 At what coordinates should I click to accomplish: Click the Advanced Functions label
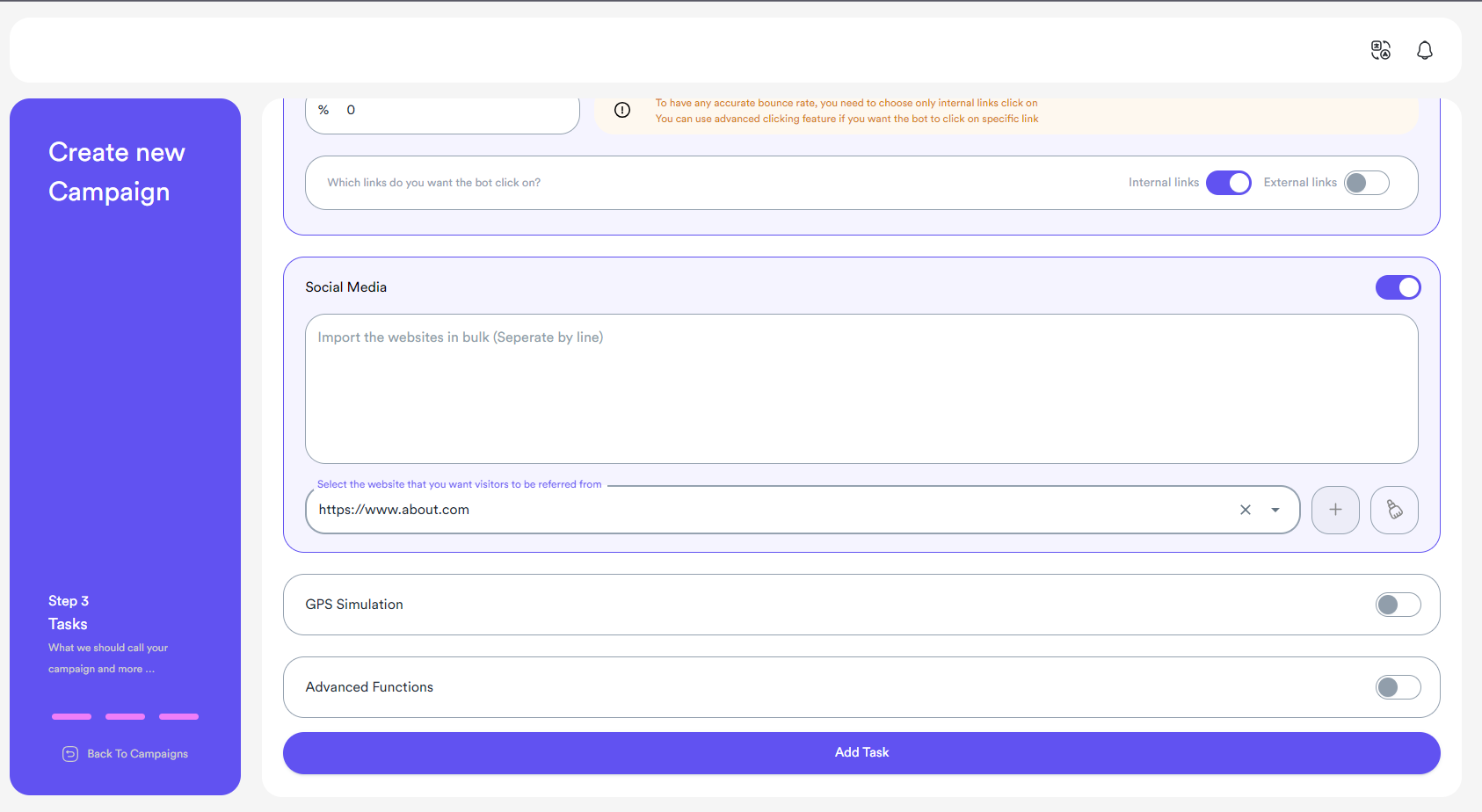369,687
